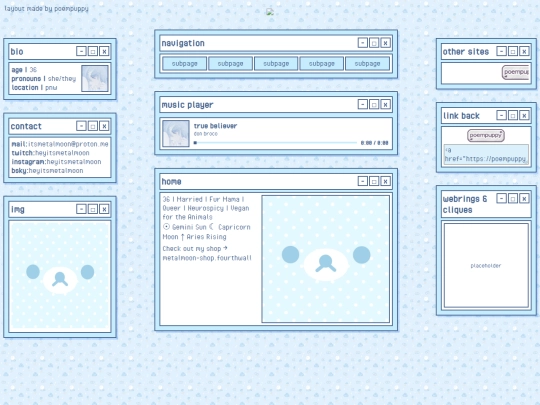Screen dimensions: 540x405
Task: Close the other sites window
Action: coord(524,51)
